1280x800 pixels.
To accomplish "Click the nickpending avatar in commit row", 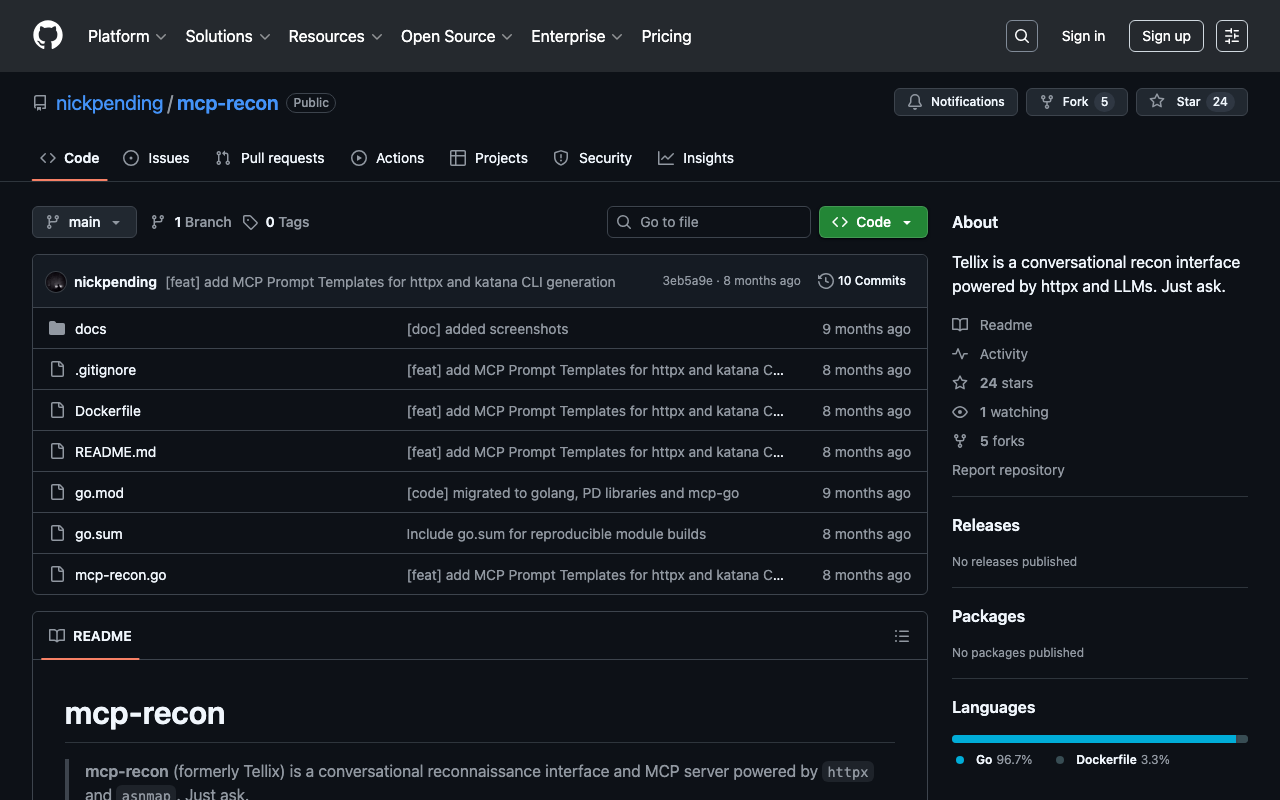I will pos(56,282).
